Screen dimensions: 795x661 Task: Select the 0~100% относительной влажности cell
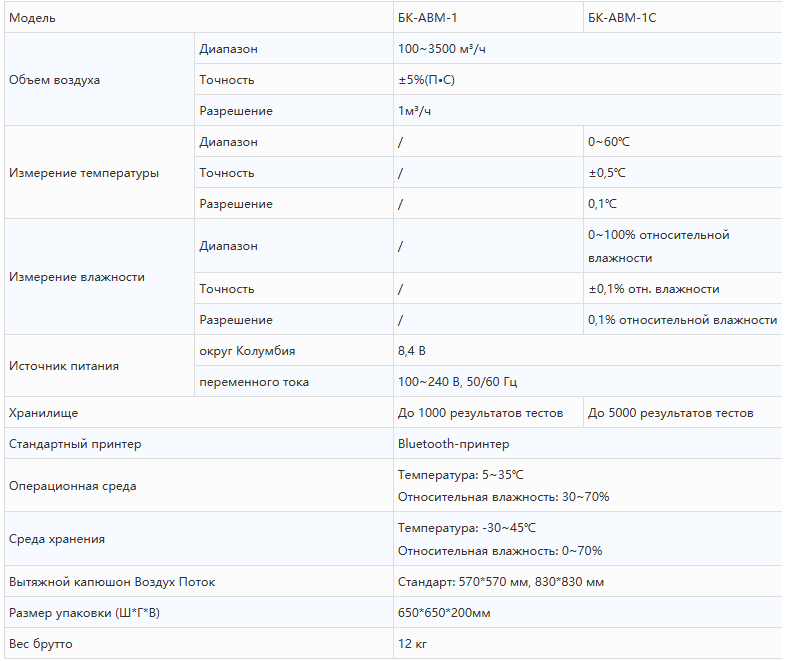(x=683, y=246)
